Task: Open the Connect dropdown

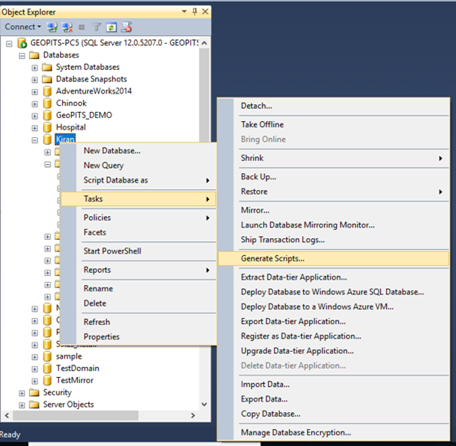Action: [x=22, y=27]
